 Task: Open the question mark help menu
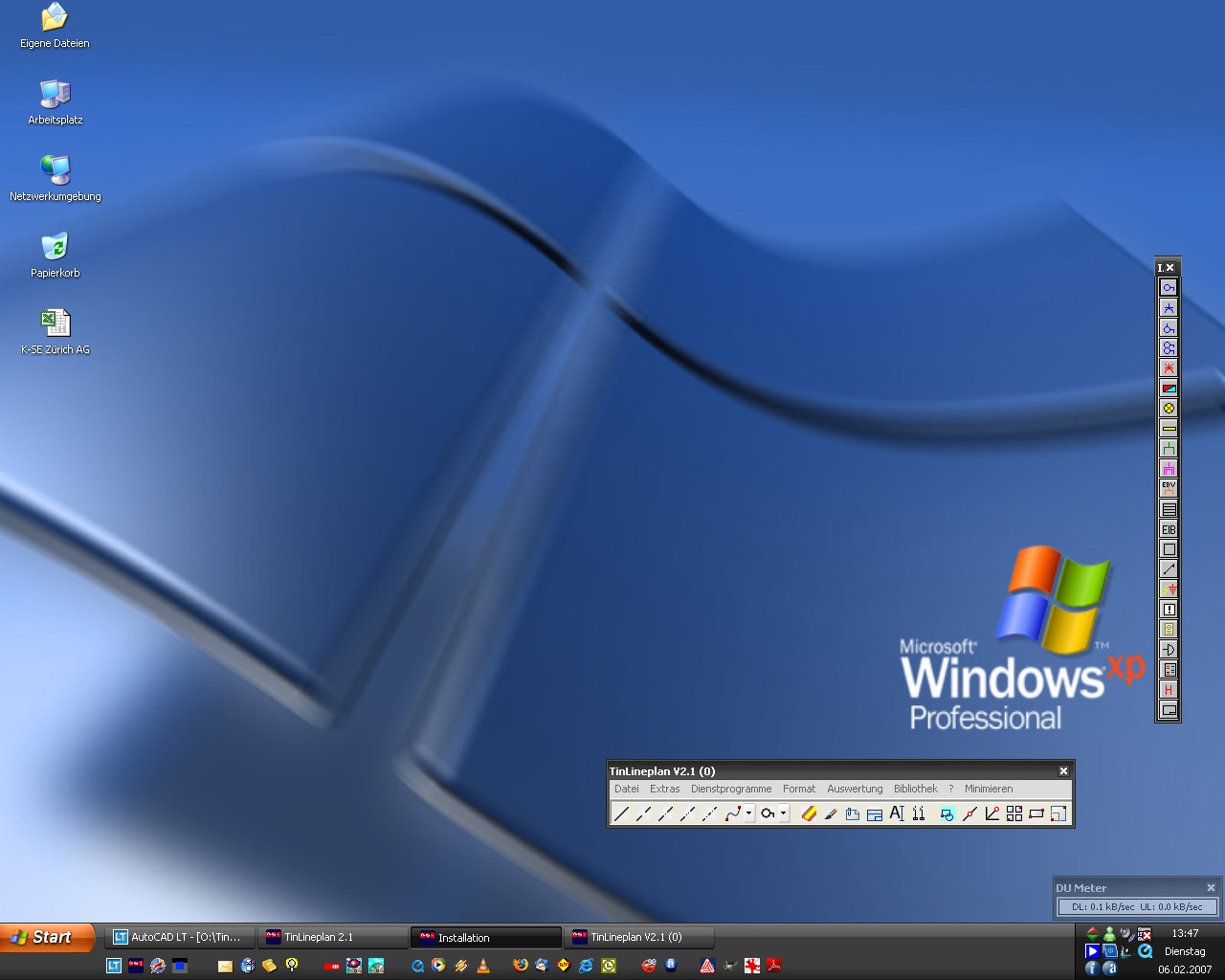click(x=951, y=789)
